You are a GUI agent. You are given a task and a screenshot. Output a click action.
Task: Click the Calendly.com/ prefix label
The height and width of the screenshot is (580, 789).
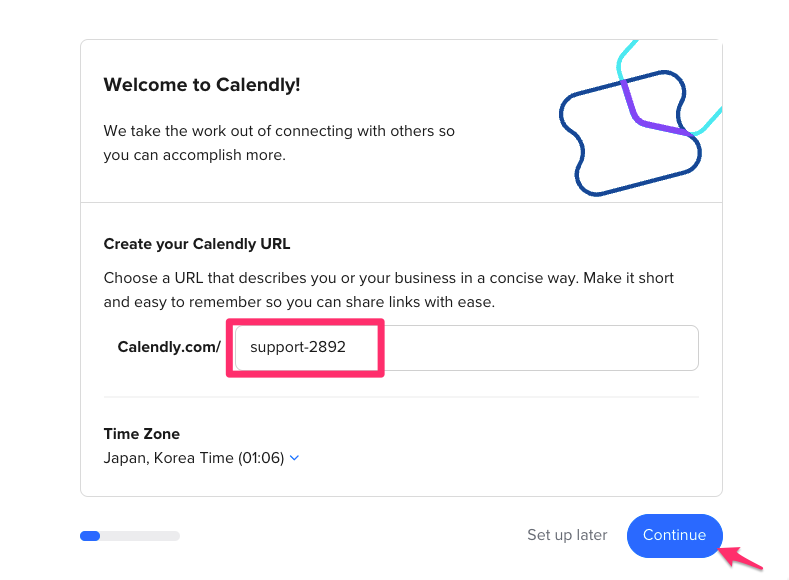[x=169, y=347]
